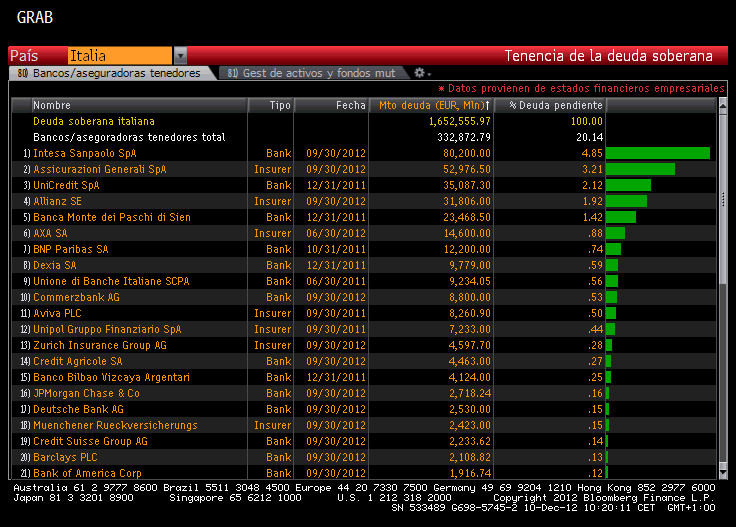Expand the País dropdown arrow
The image size is (736, 527).
(x=180, y=56)
